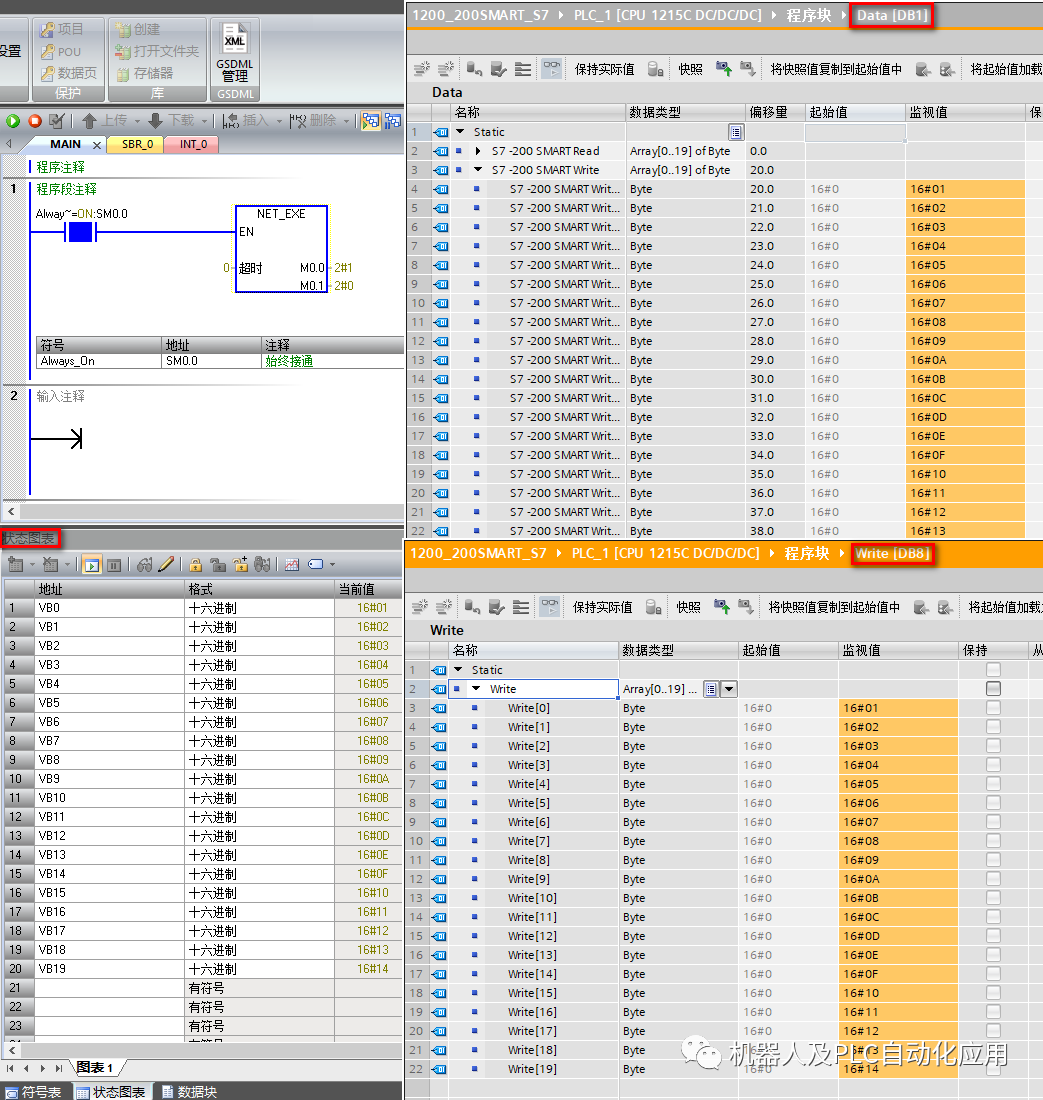The height and width of the screenshot is (1100, 1043).
Task: Click the monitor-all glasses icon in Data DB1 toolbar
Action: coord(552,69)
